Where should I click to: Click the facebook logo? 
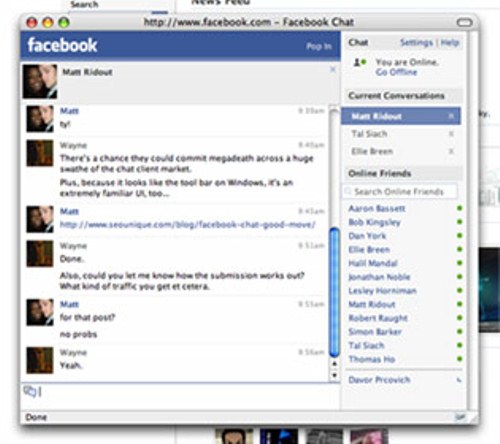coord(62,46)
